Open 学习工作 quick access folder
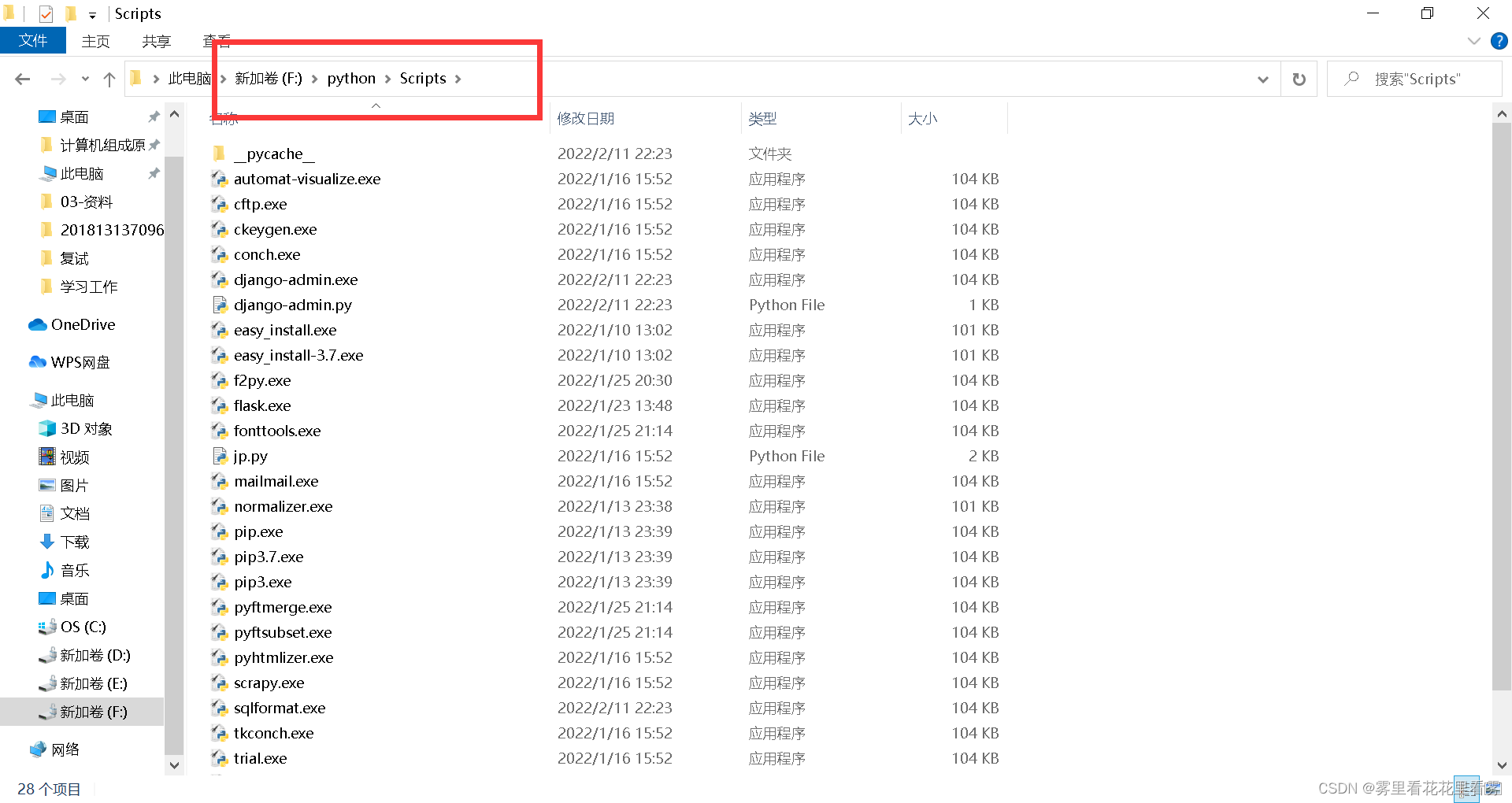The image size is (1512, 803). coord(89,287)
